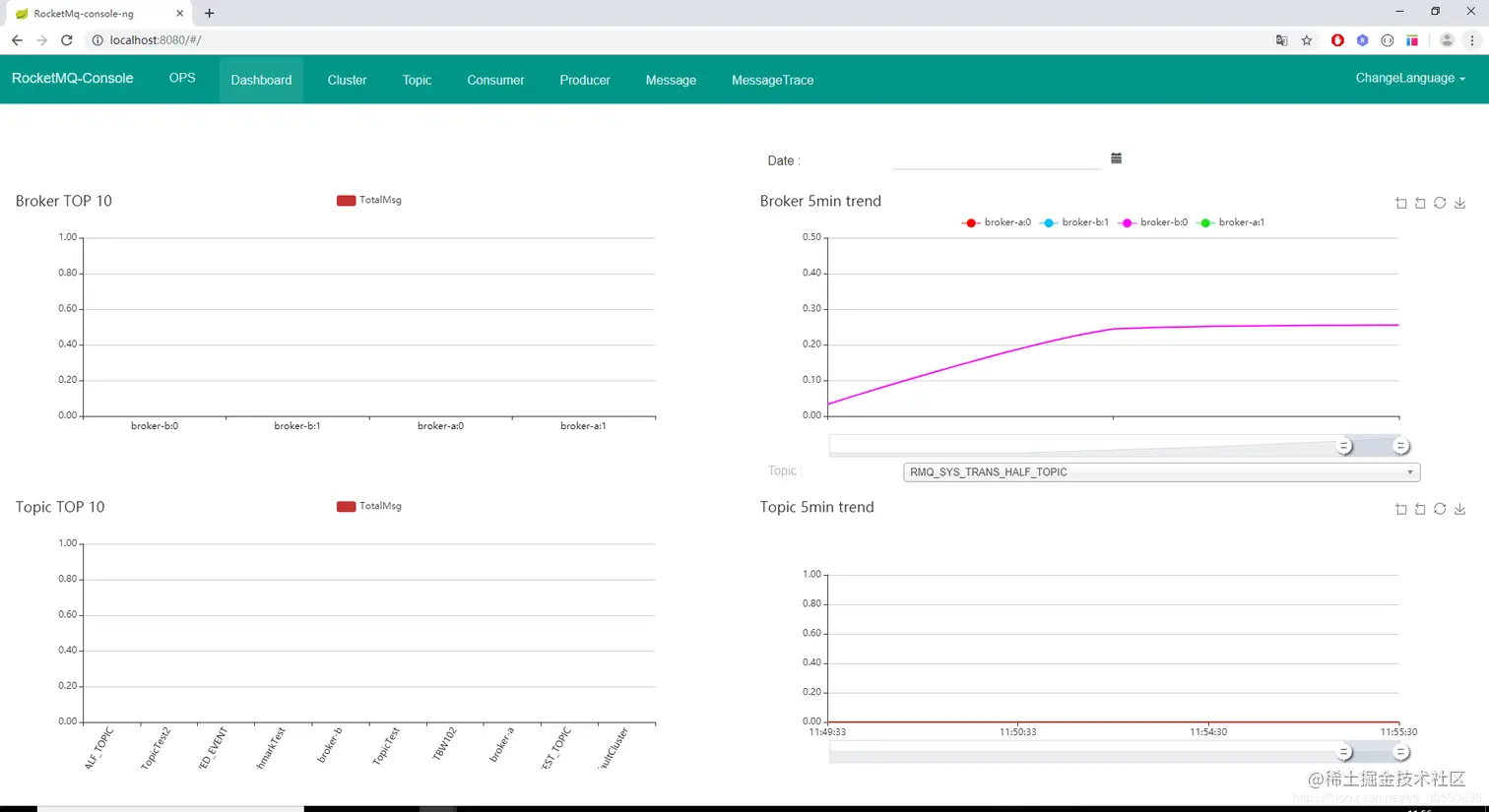Activate area zoom in Topic 5min trend
This screenshot has width=1489, height=812.
[x=1401, y=509]
